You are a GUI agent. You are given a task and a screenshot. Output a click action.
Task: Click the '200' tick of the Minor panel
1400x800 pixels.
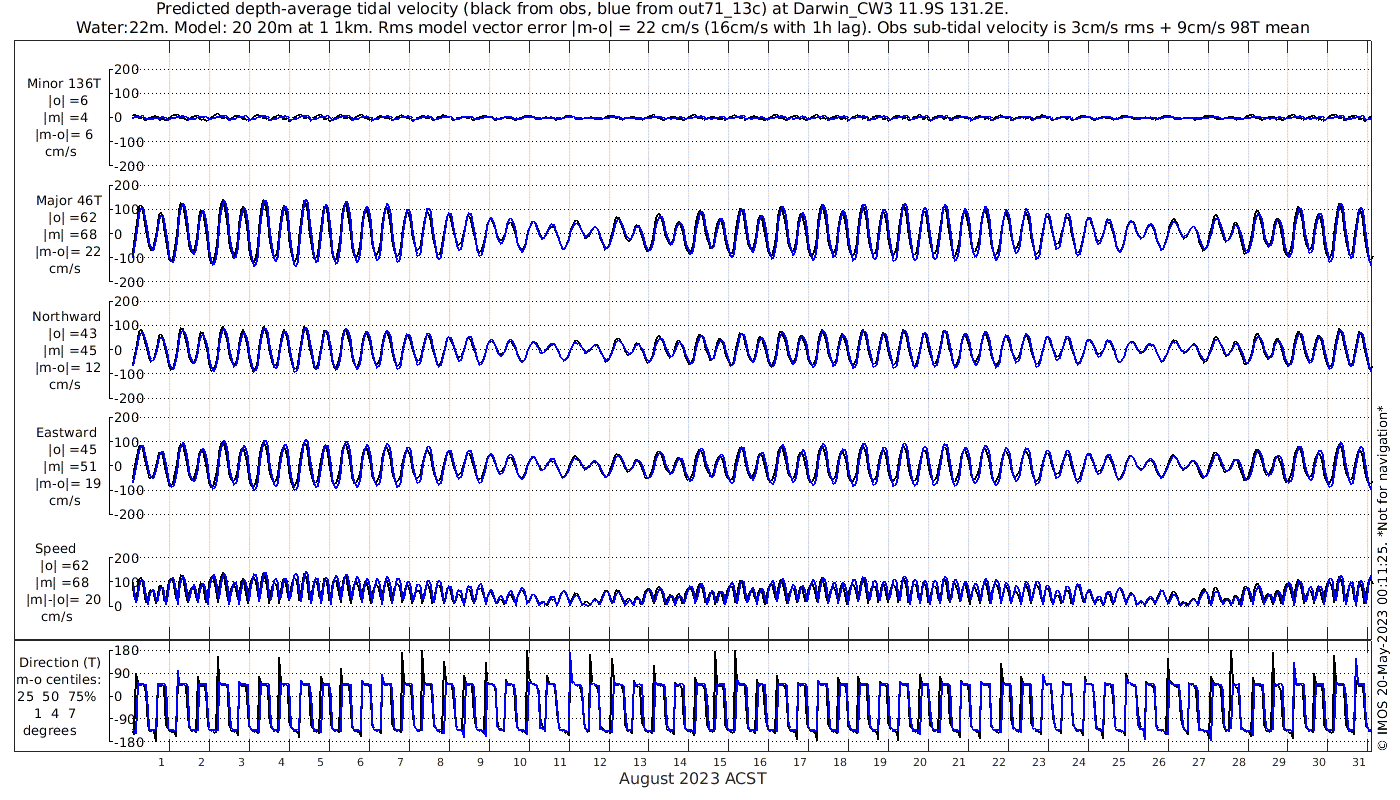(126, 70)
